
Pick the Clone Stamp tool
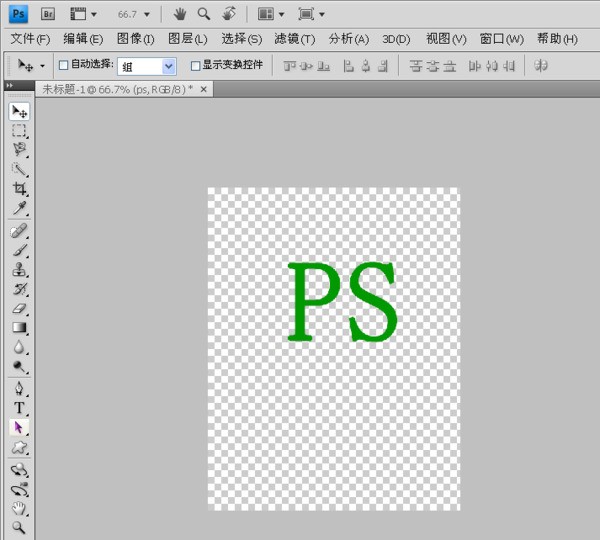[19, 270]
